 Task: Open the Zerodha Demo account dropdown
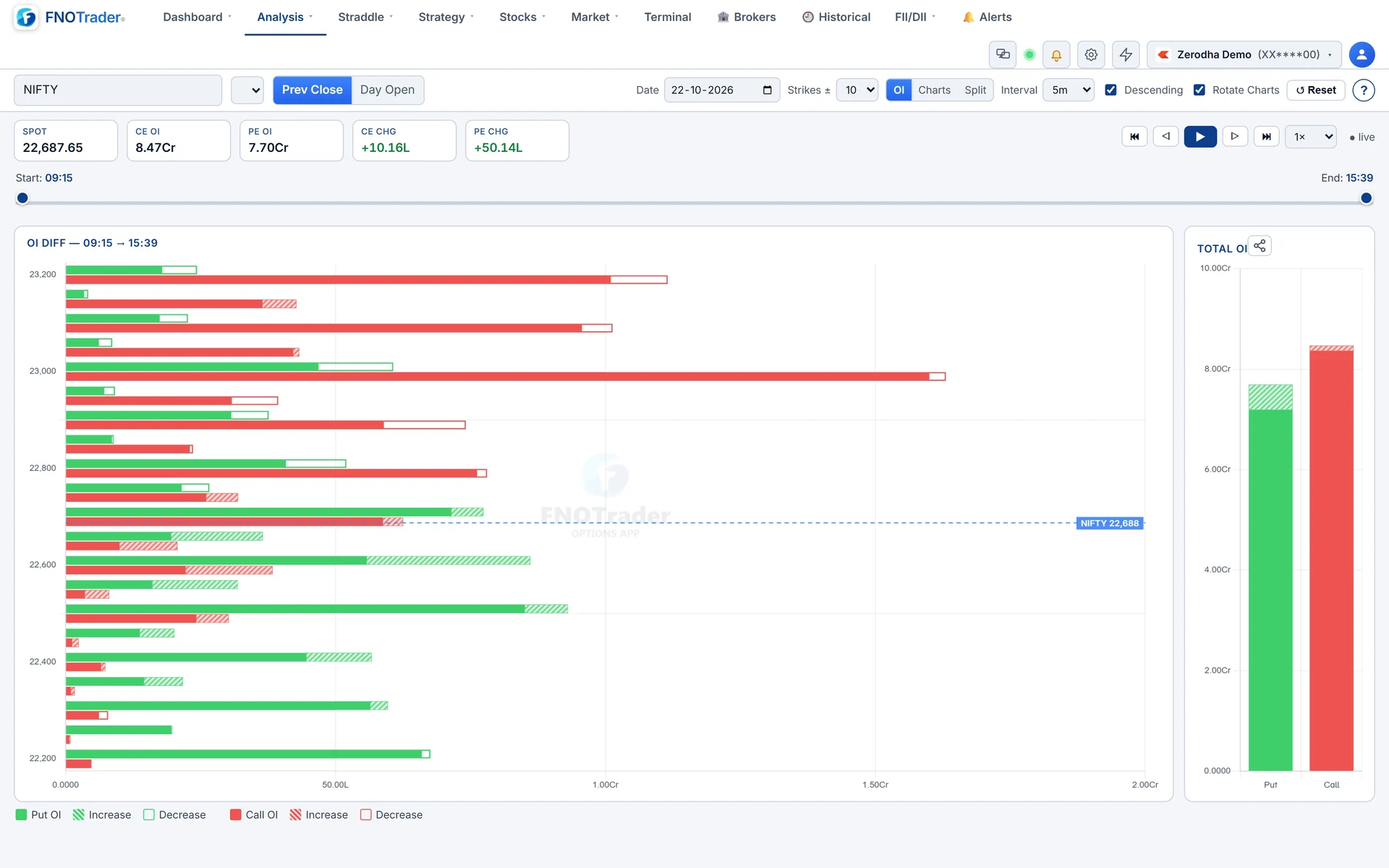coord(1244,54)
